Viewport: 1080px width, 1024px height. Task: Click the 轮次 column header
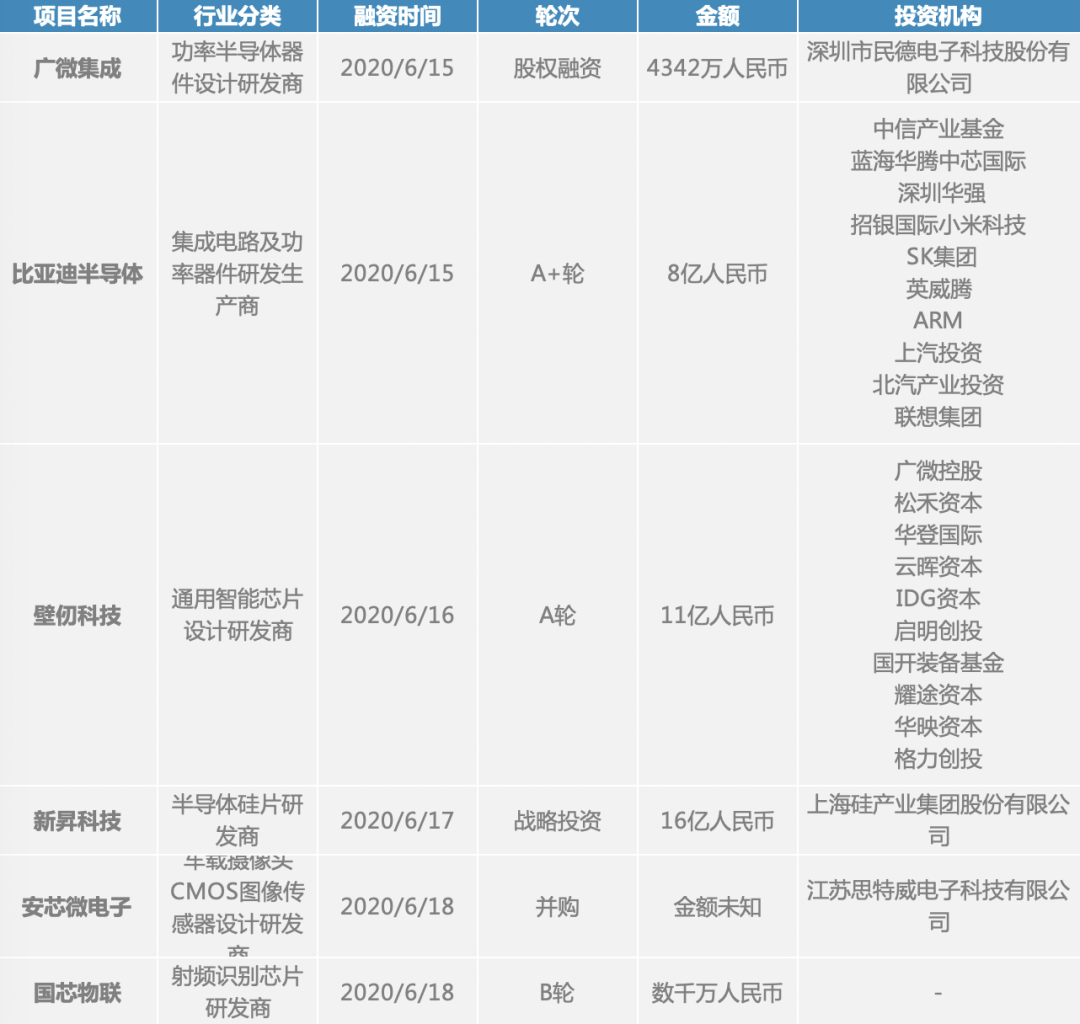tap(557, 16)
